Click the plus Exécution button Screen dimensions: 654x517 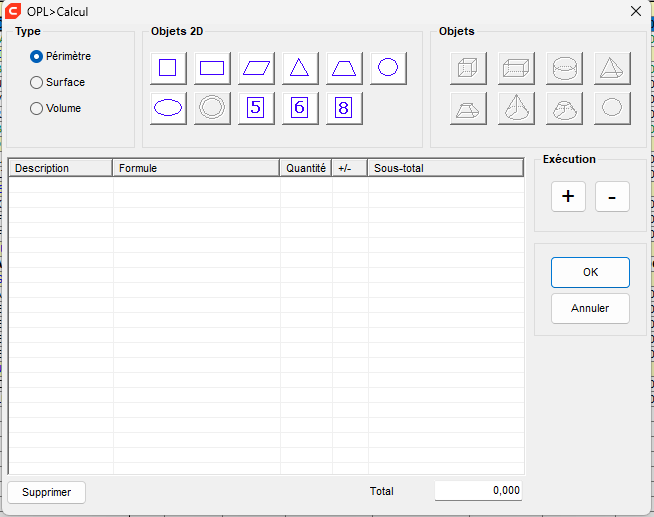[x=568, y=196]
